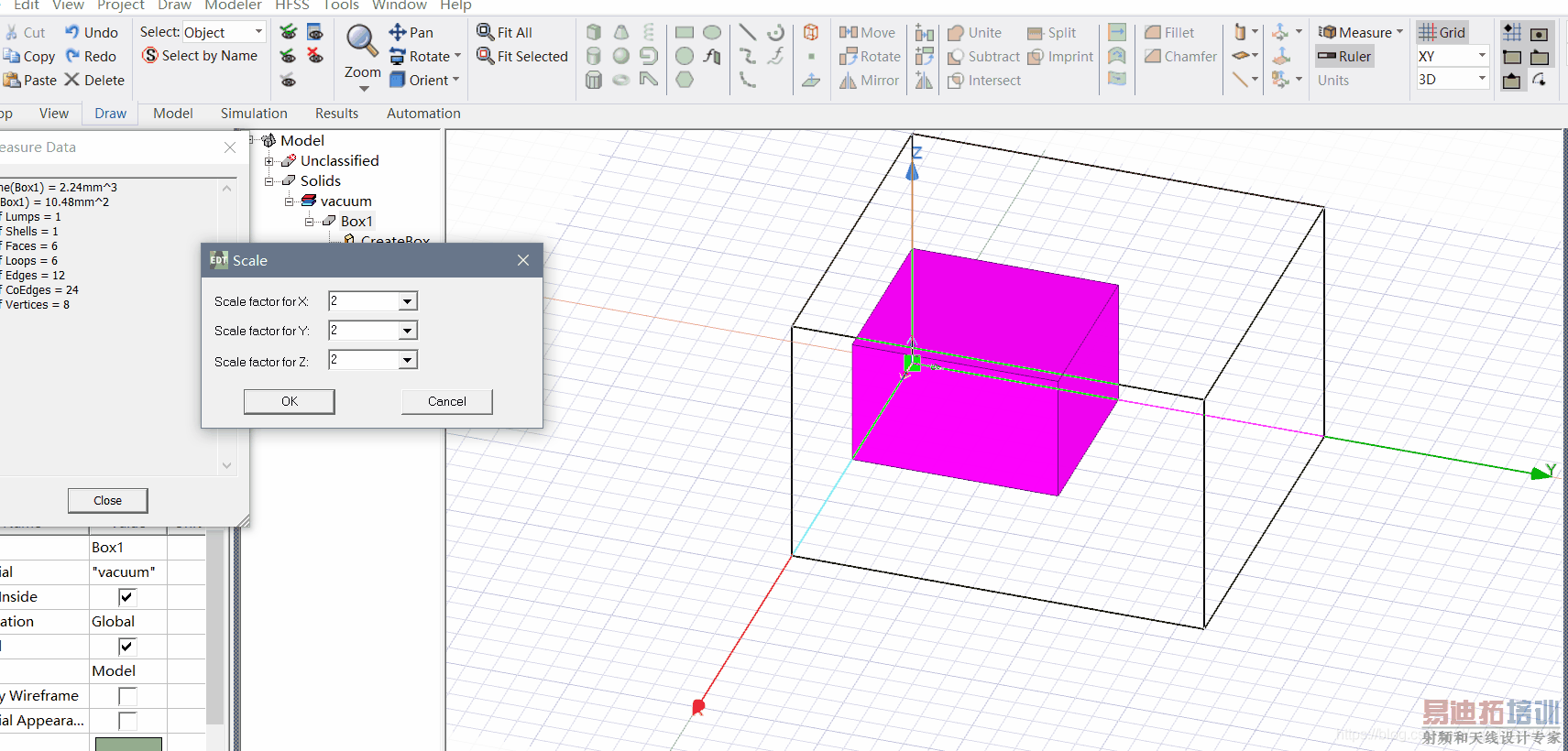Click the object color swatch in properties
Screen dimensions: 1568x751
pos(128,744)
